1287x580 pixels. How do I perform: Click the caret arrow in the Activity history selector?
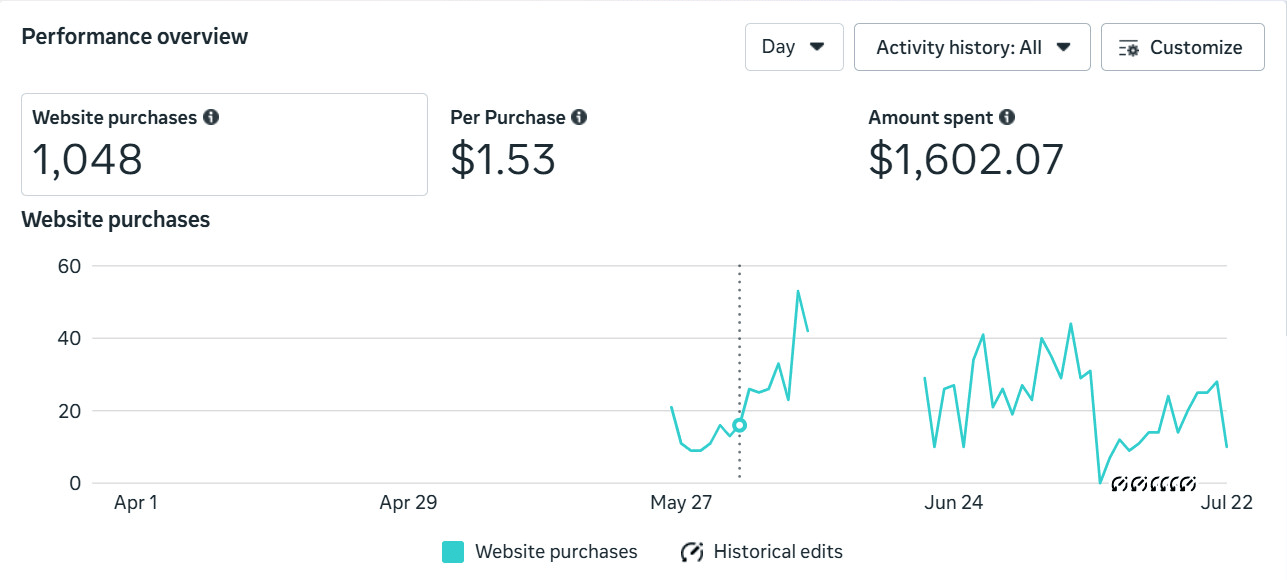(x=1063, y=47)
